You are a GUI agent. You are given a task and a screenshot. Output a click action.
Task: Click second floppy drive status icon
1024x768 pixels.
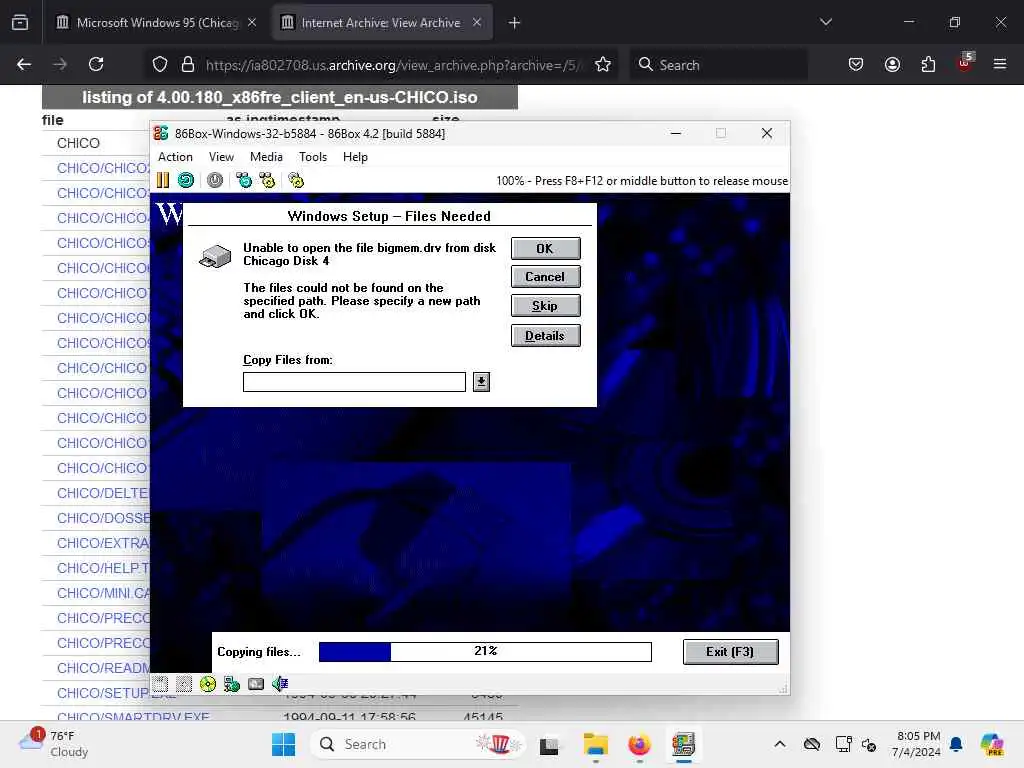(184, 684)
